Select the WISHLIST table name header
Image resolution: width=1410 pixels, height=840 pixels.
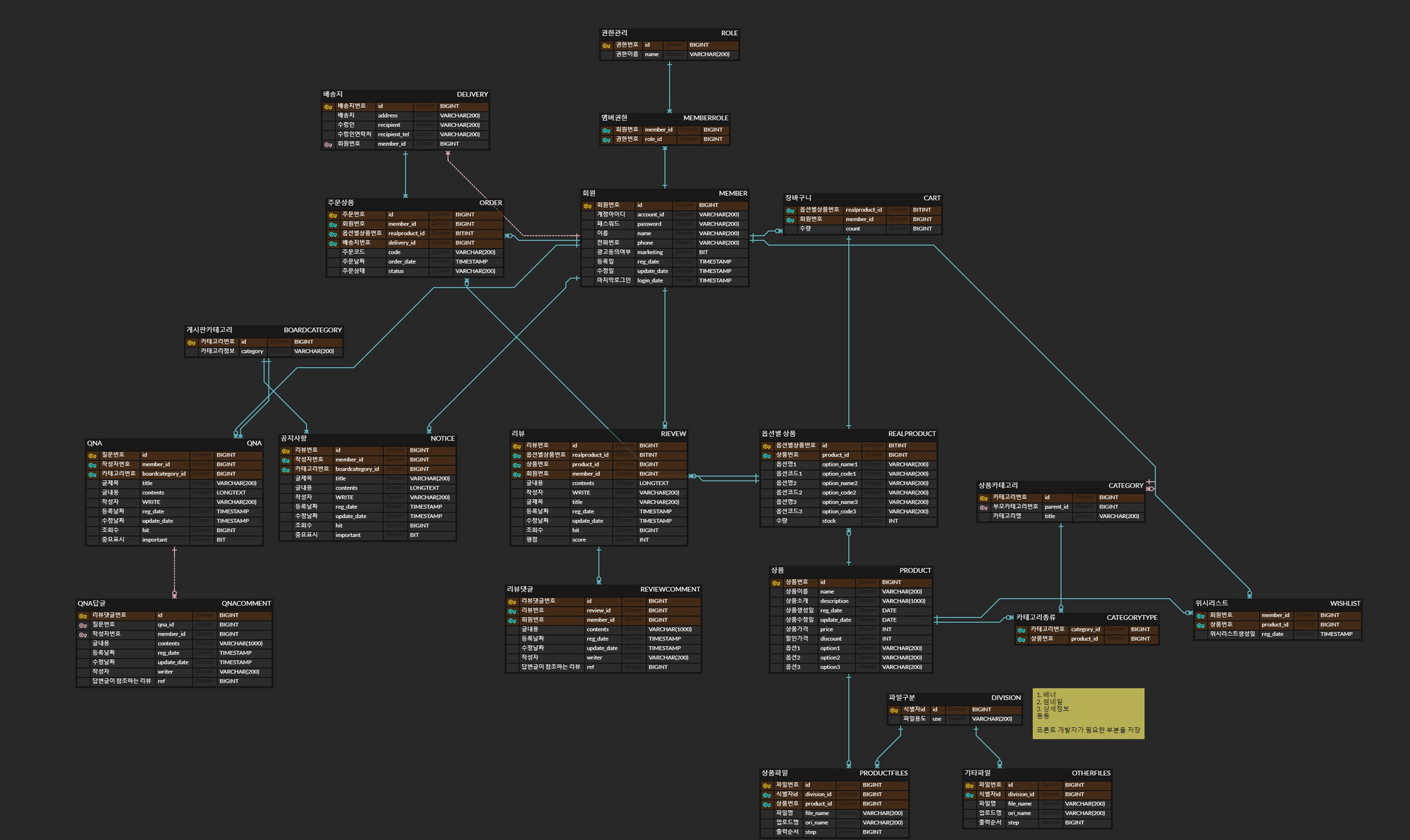point(1344,603)
